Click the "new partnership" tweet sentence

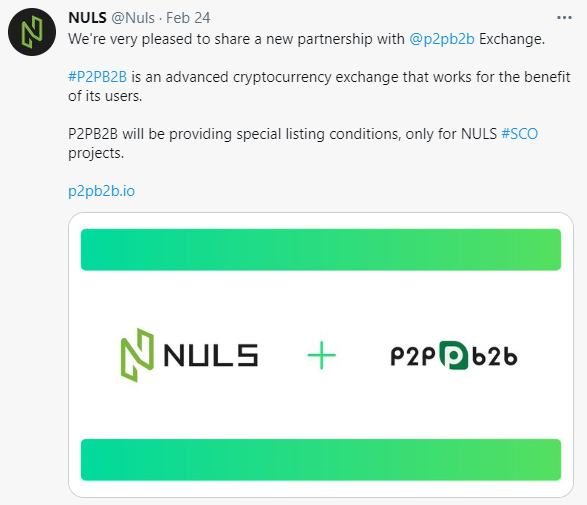tap(306, 39)
